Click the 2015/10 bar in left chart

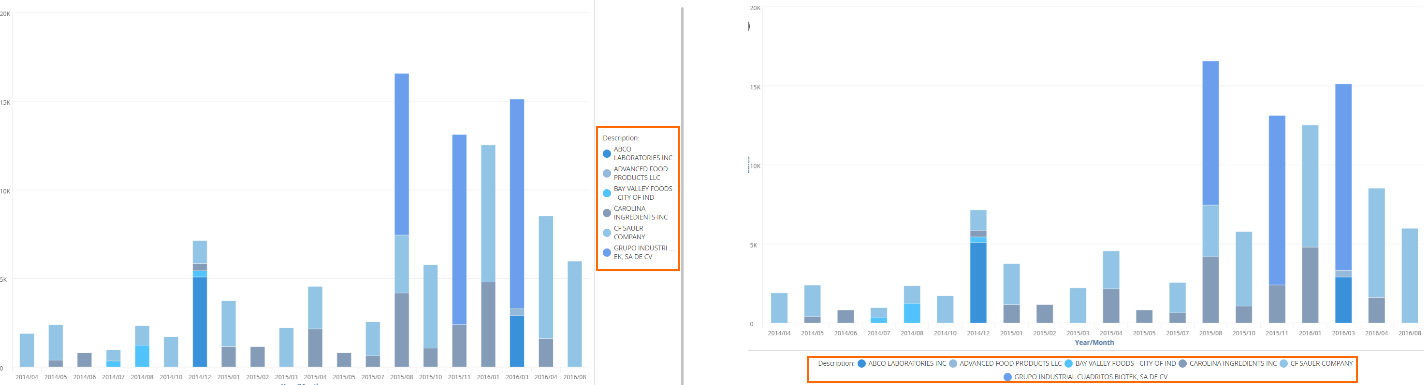point(430,316)
